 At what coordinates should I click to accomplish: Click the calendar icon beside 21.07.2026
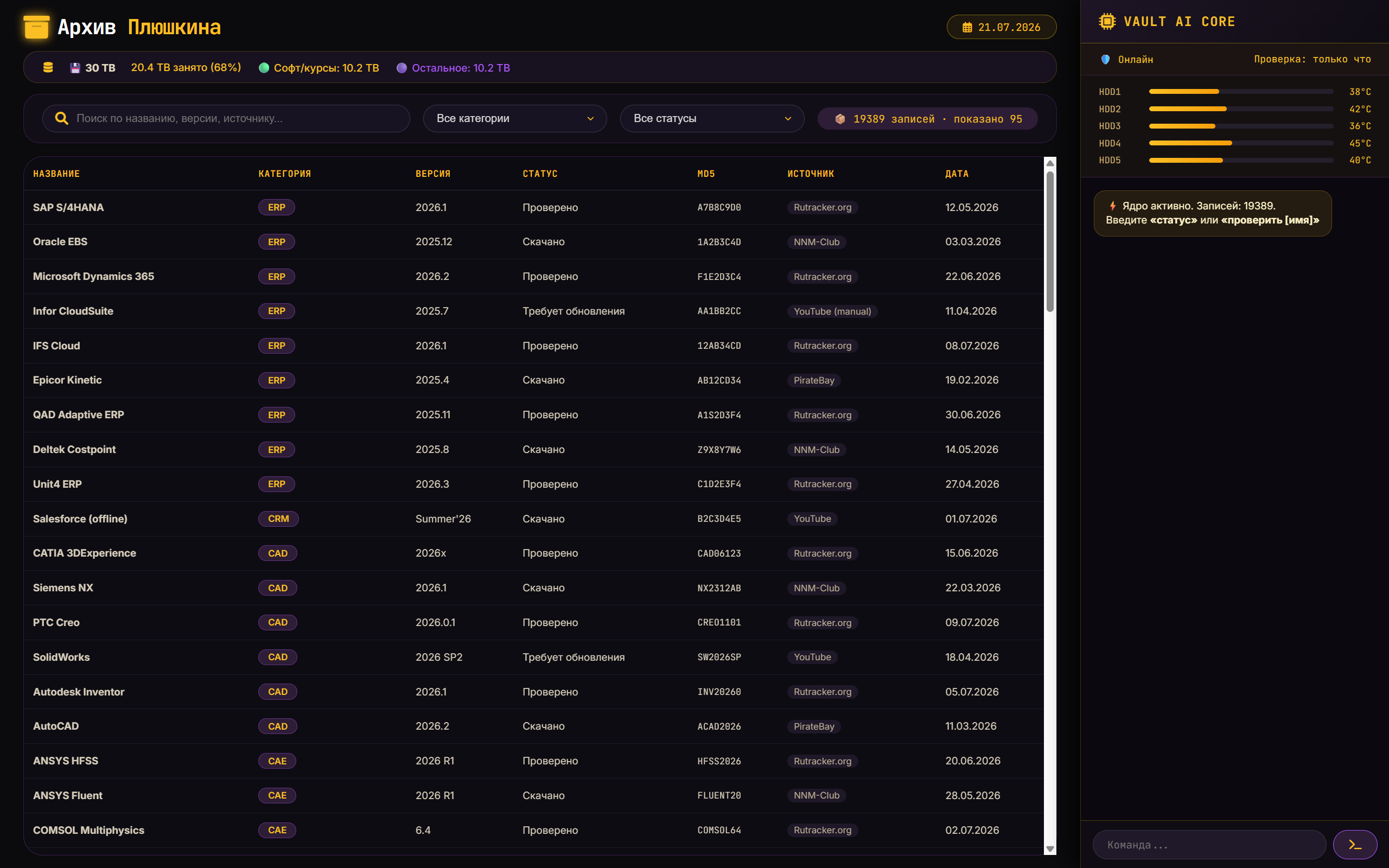click(x=967, y=27)
